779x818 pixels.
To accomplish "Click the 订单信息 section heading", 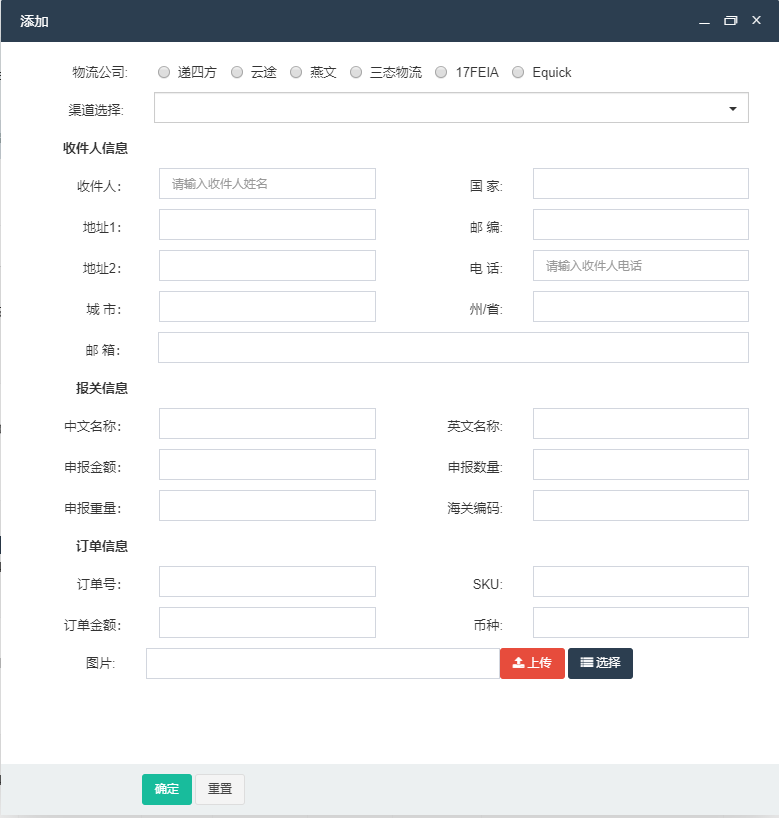I will 102,546.
